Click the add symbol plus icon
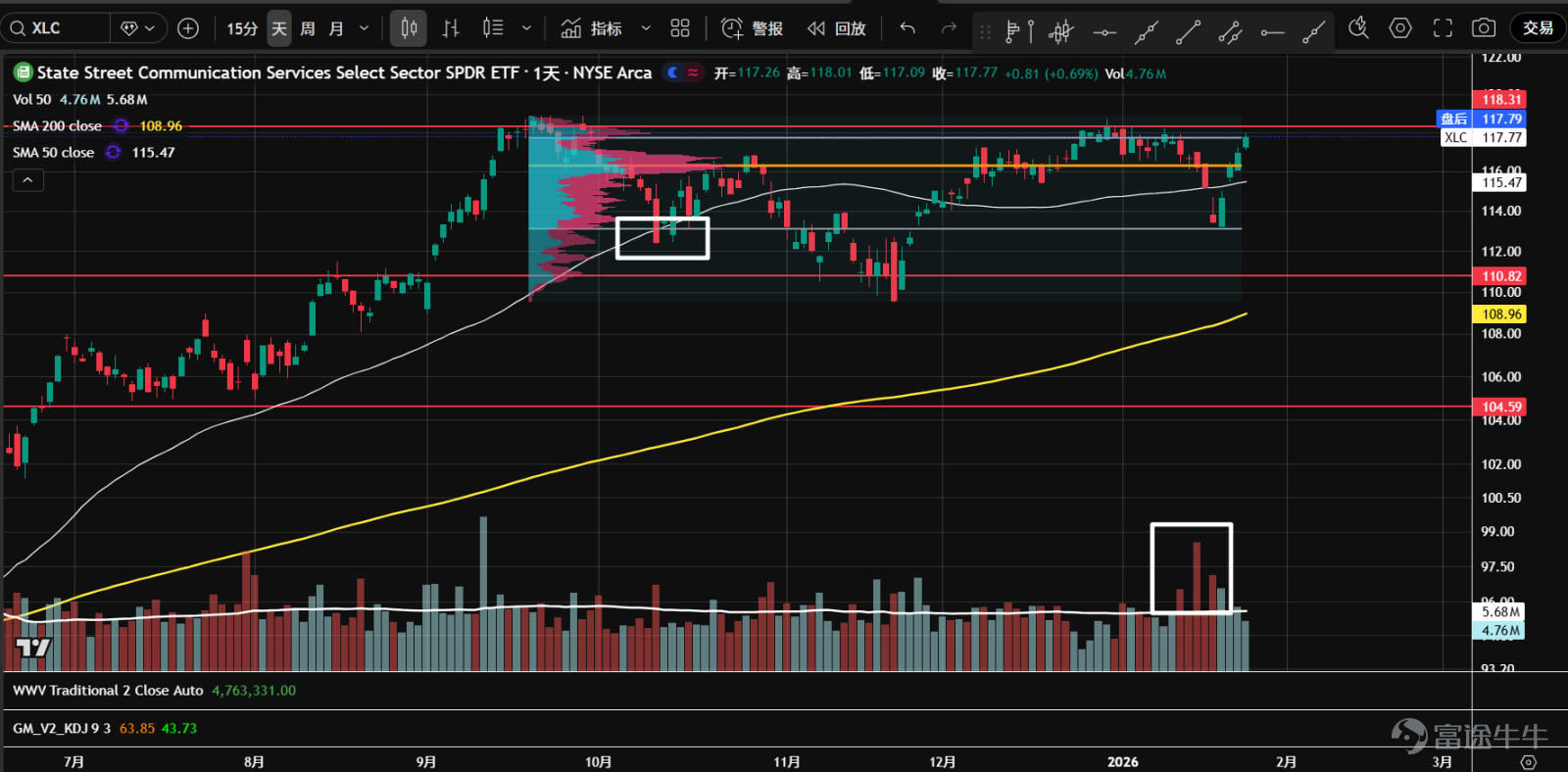Viewport: 1568px width, 772px height. point(188,28)
